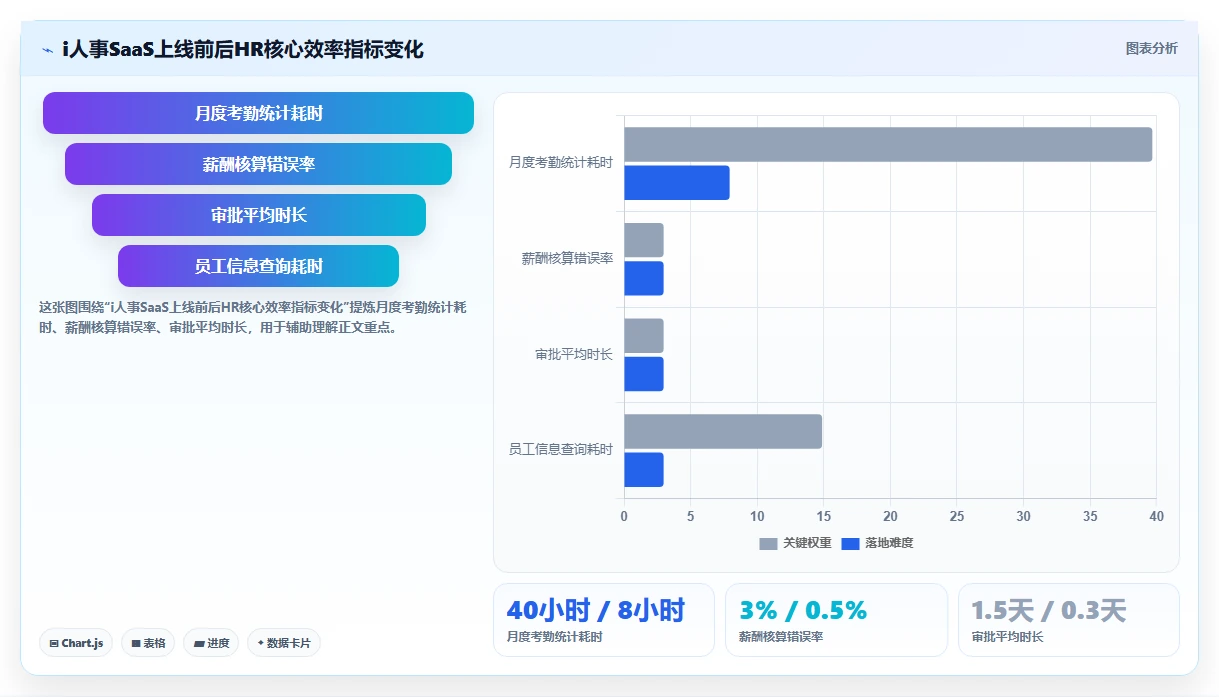Screen dimensions: 1219x697
Task: Select the 审批平均时长 funnel stage
Action: pos(258,215)
